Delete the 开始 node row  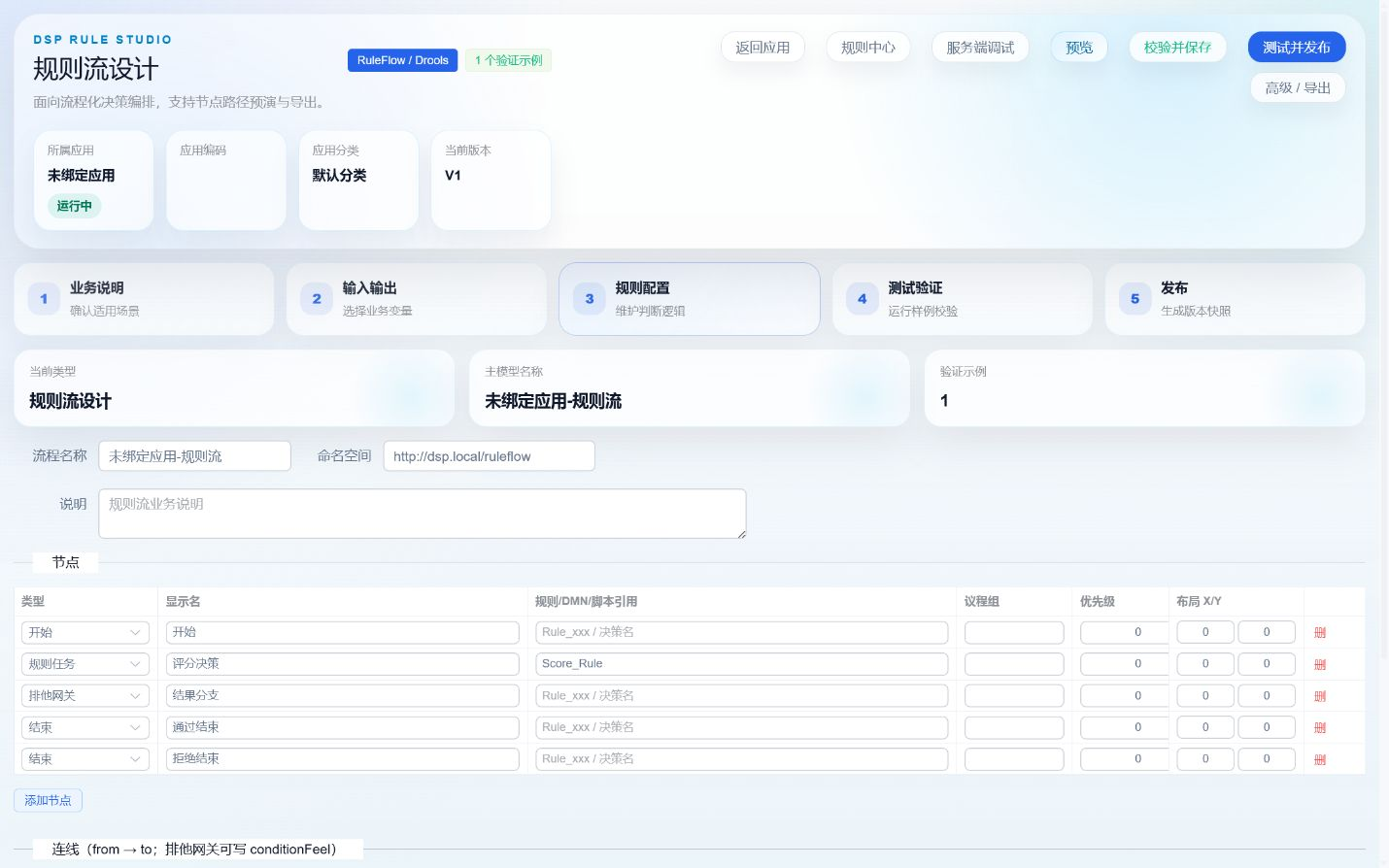click(x=1320, y=632)
